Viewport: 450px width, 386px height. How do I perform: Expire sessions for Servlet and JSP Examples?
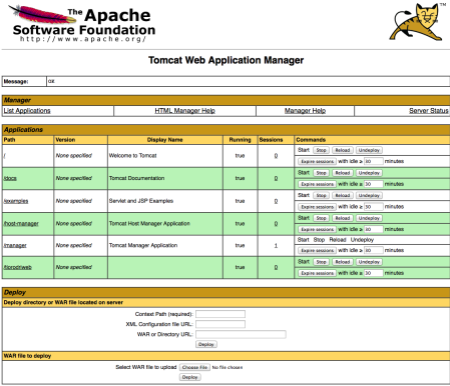click(317, 207)
